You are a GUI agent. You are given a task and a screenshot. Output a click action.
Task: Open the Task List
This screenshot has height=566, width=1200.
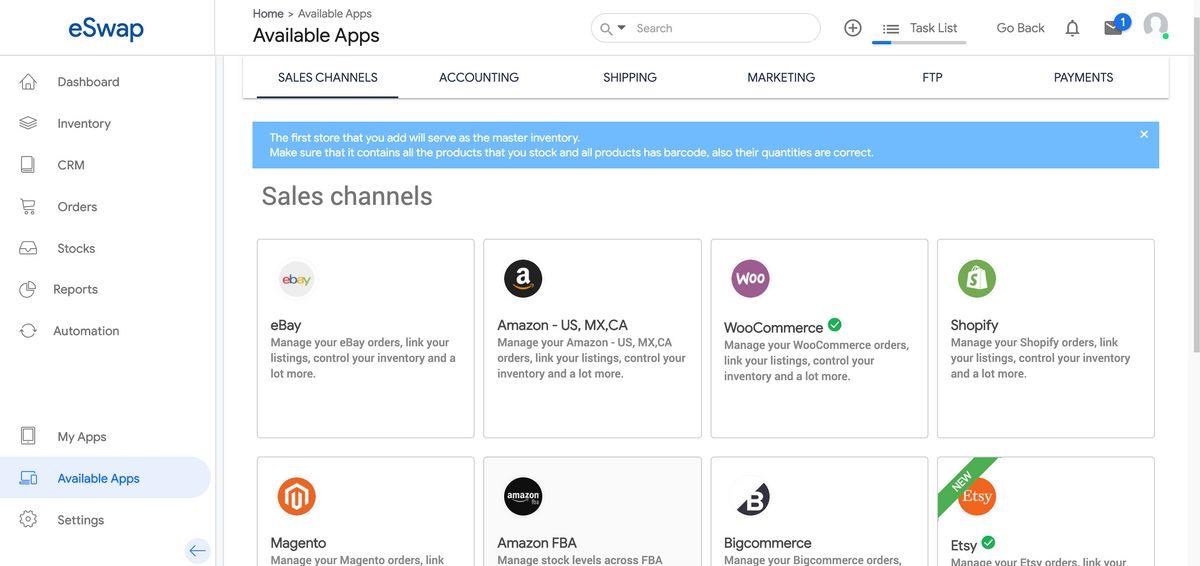pos(934,28)
